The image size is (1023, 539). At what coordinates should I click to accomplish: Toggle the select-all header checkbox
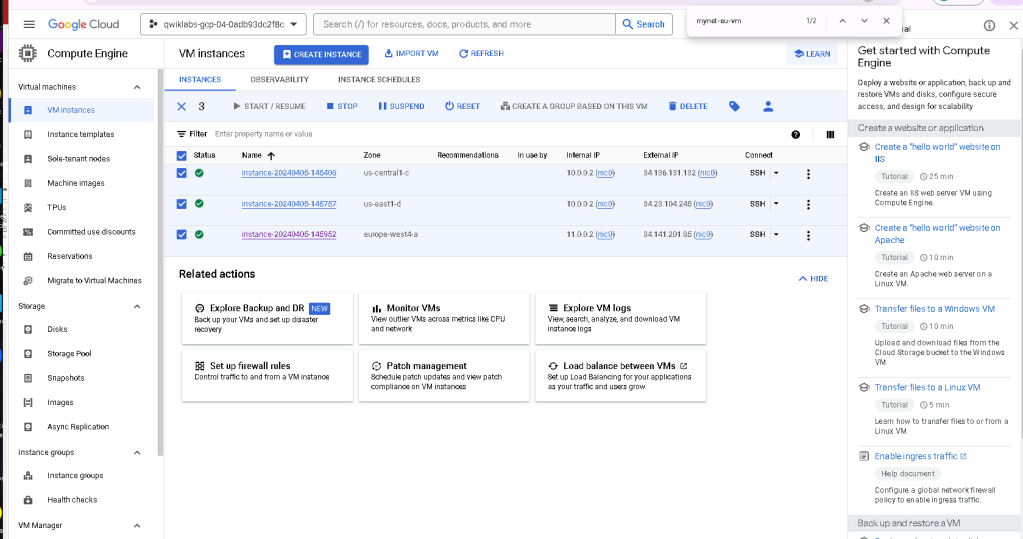pos(181,155)
